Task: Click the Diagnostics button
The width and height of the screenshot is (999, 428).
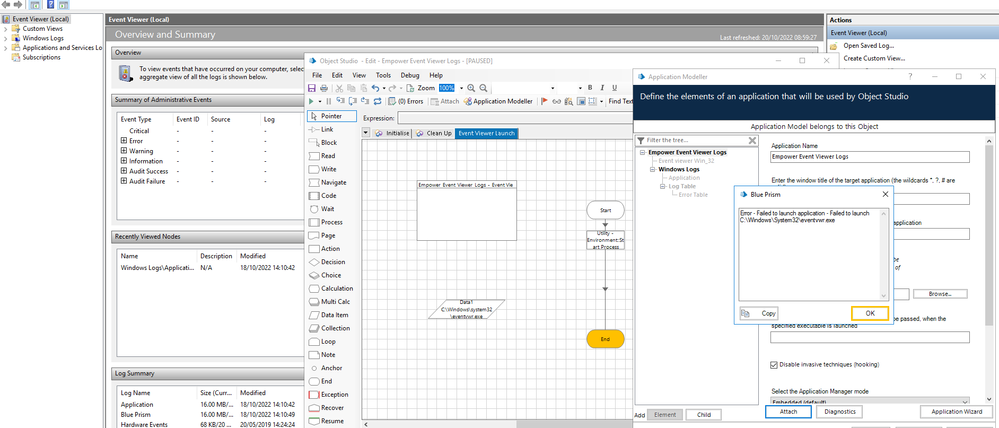Action: click(x=842, y=411)
